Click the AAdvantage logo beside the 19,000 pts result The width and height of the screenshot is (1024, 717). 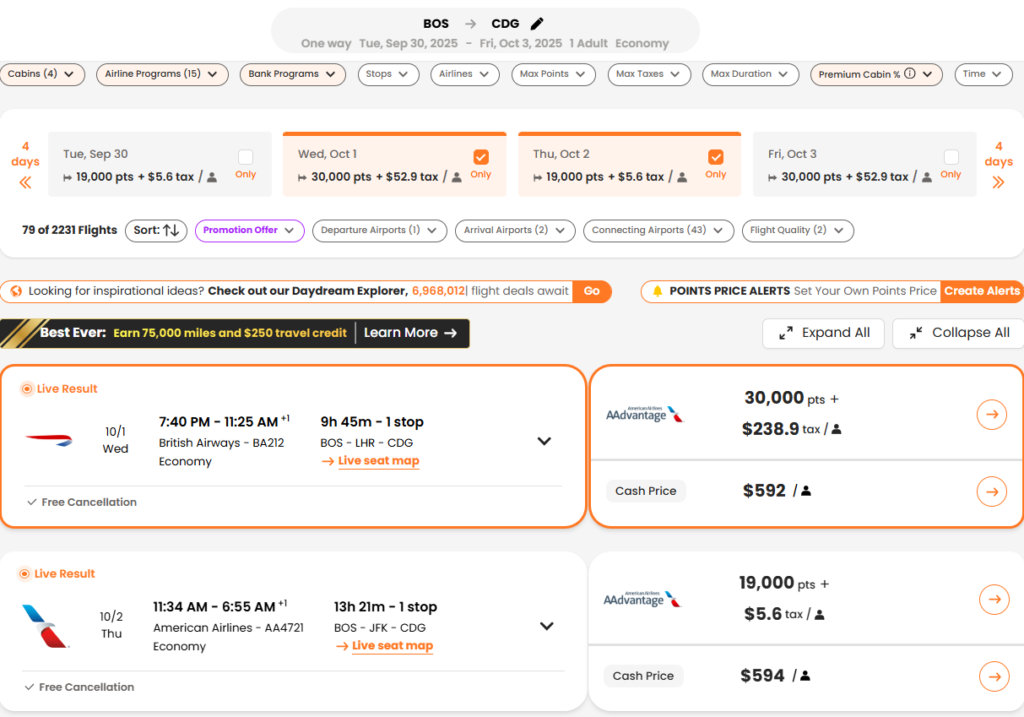(642, 599)
